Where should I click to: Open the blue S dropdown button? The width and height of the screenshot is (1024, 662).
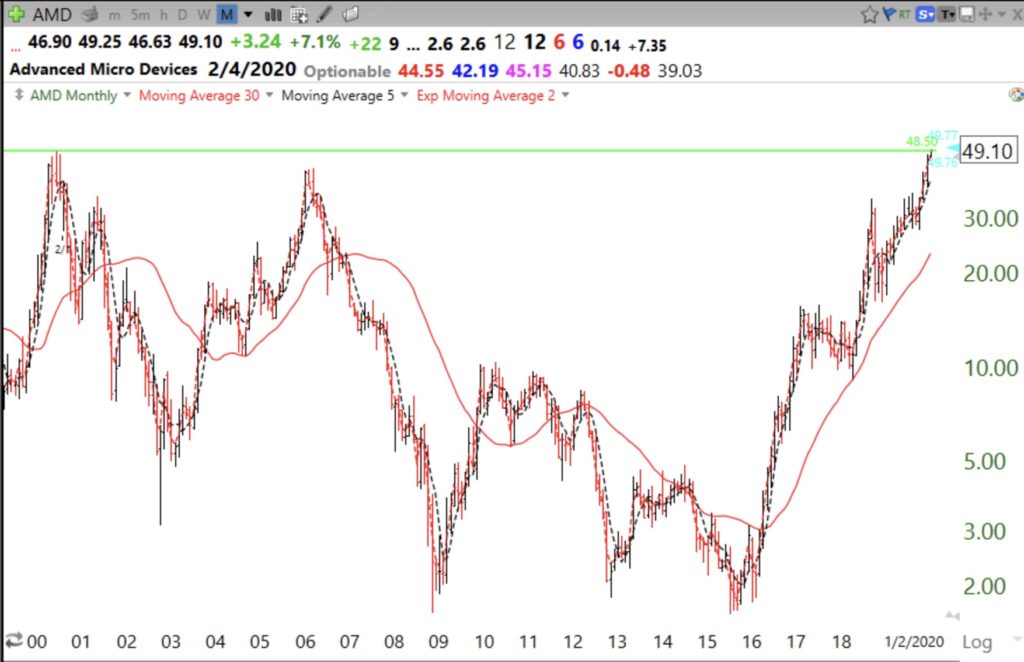point(925,14)
